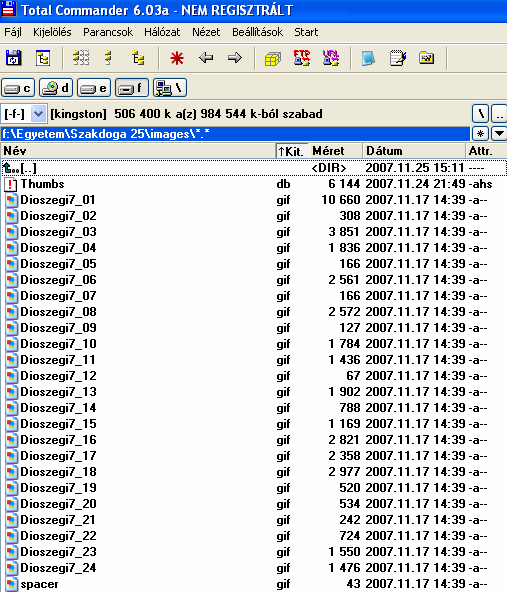Click the icon of Dioszegi7_12
The image size is (507, 592).
click(11, 376)
